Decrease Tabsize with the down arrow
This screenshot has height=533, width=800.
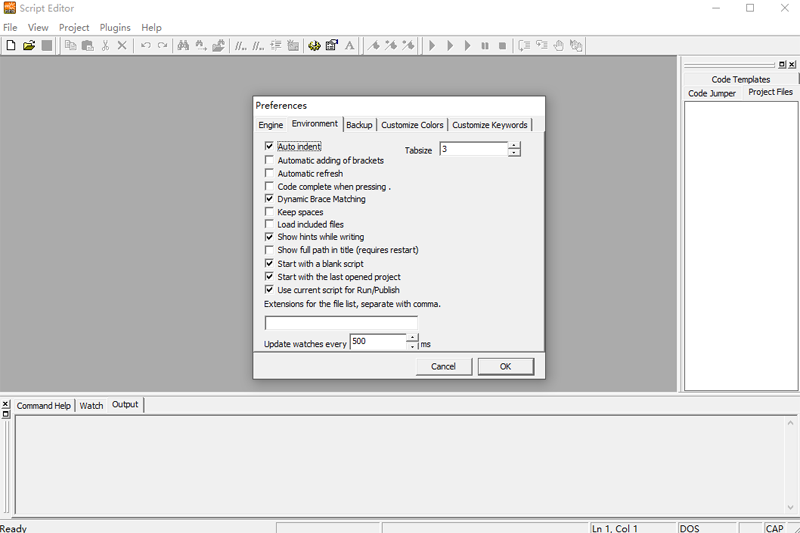coord(514,153)
